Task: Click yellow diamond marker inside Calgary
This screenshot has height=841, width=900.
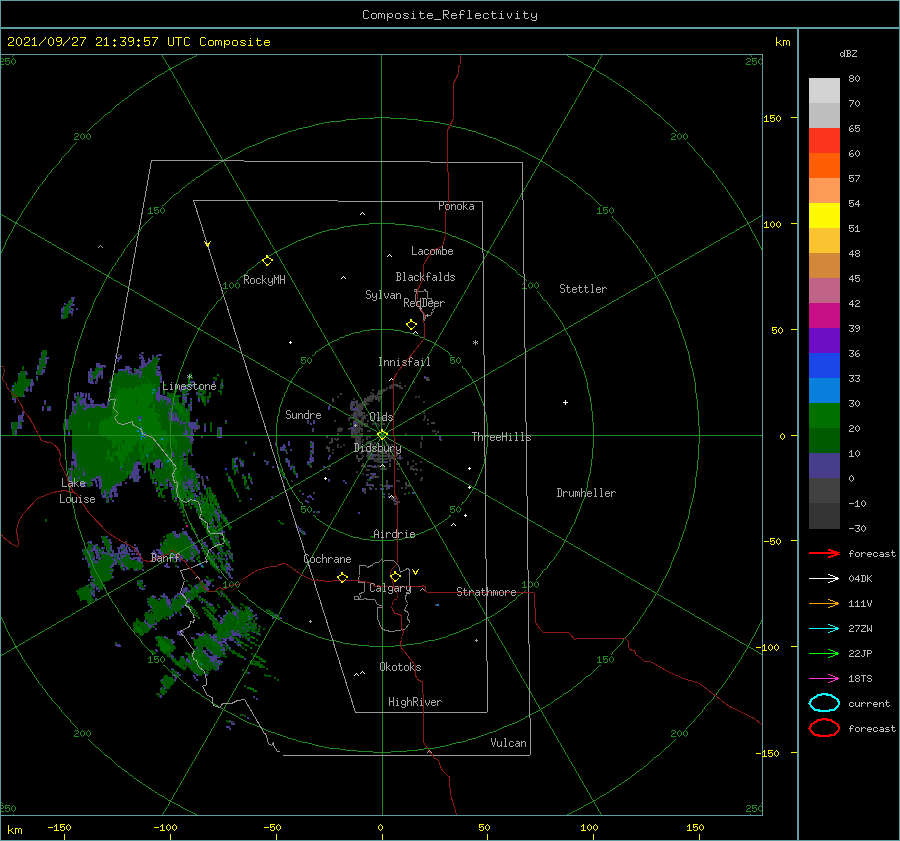Action: click(395, 576)
